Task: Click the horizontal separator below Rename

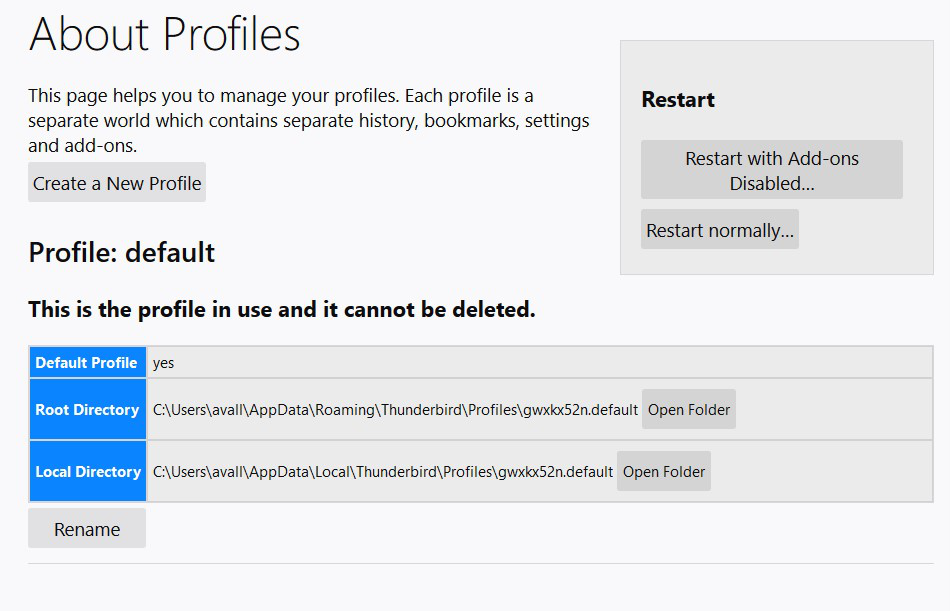Action: [x=480, y=564]
